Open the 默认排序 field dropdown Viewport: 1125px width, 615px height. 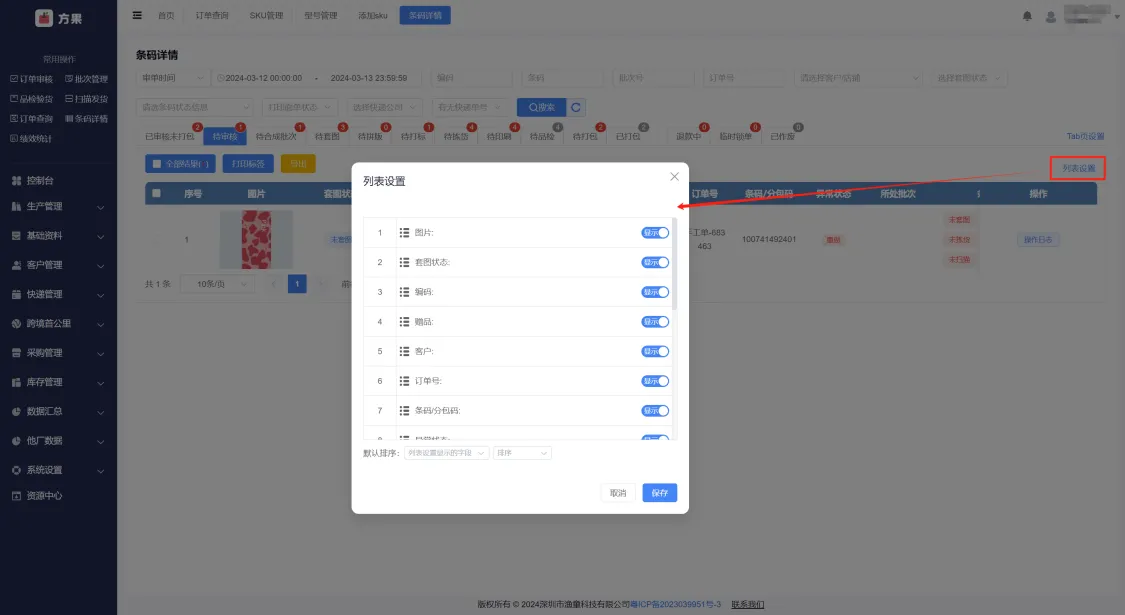point(446,453)
